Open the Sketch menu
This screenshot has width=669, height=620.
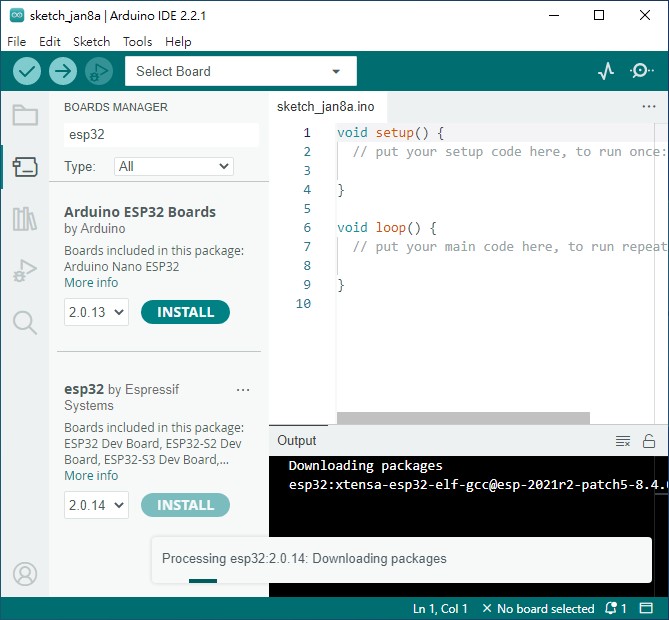92,42
